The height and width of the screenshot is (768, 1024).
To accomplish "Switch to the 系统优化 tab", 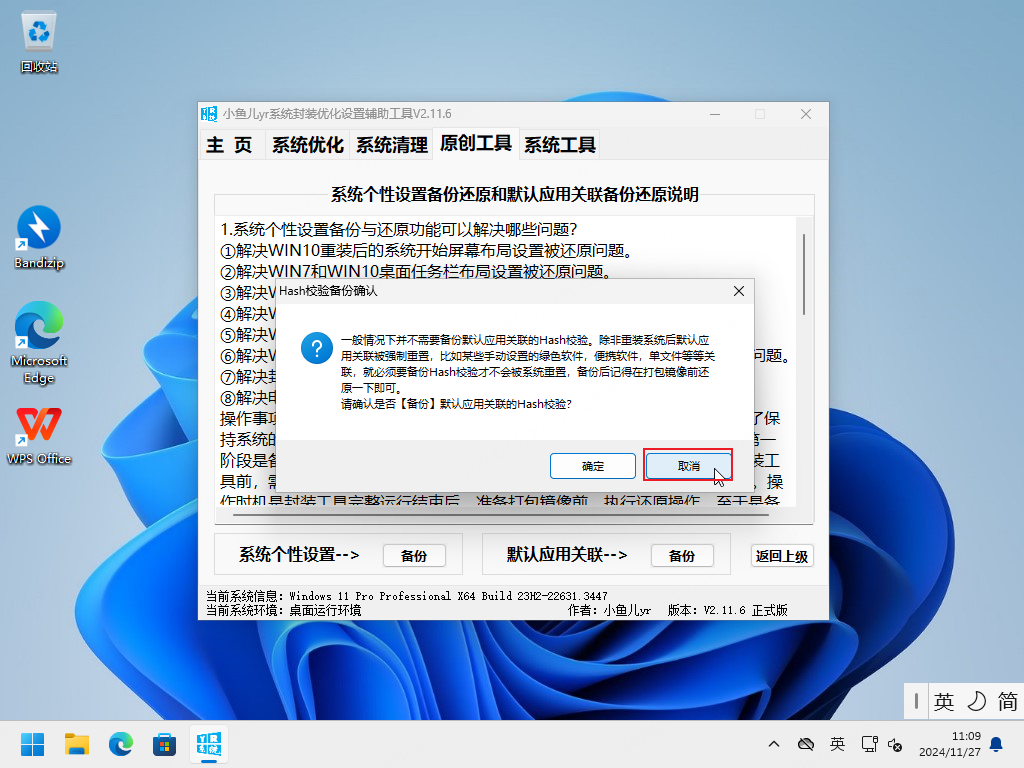I will point(307,144).
